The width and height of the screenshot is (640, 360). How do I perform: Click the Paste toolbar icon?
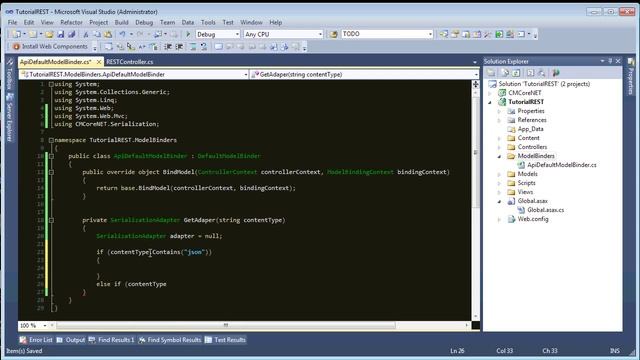[x=108, y=34]
